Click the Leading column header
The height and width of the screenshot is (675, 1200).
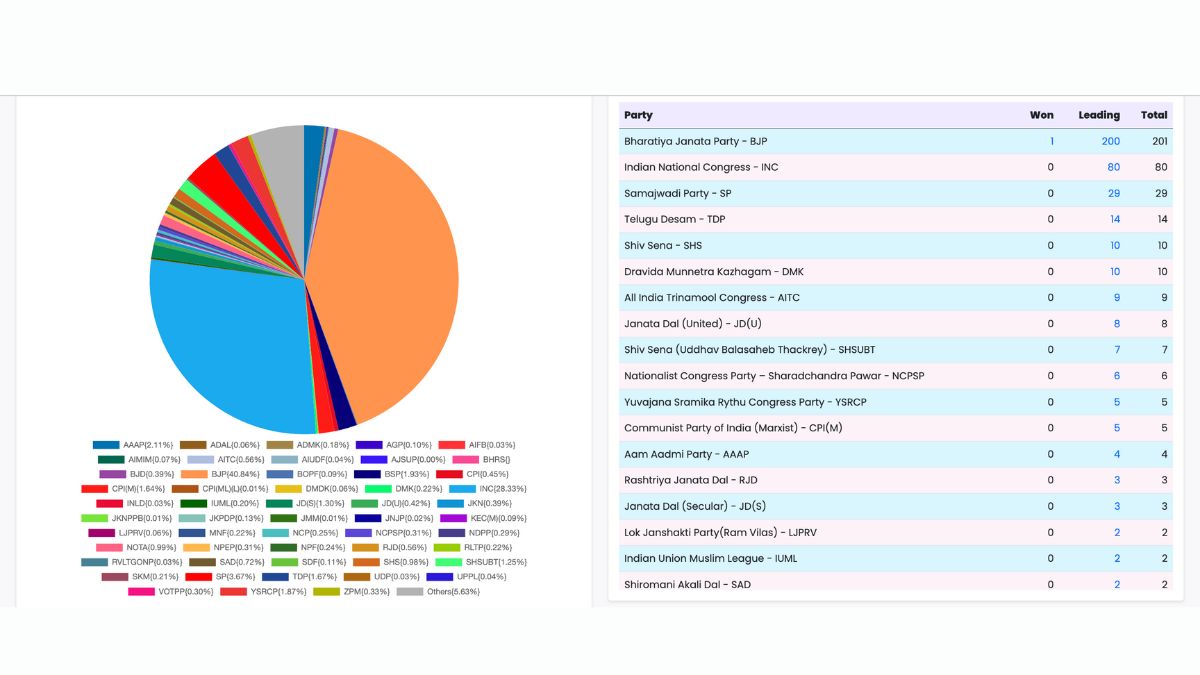point(1098,115)
